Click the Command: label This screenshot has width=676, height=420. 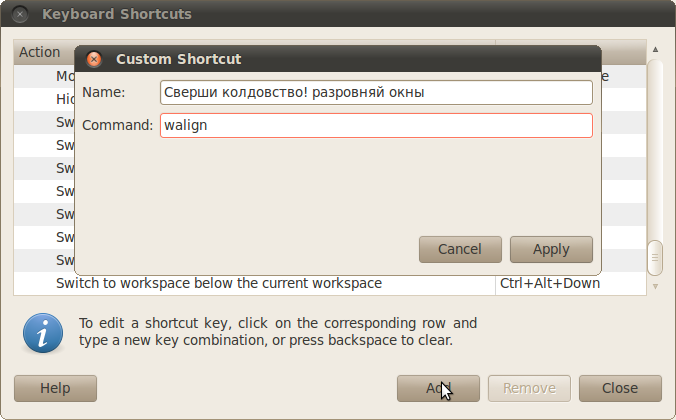(117, 125)
